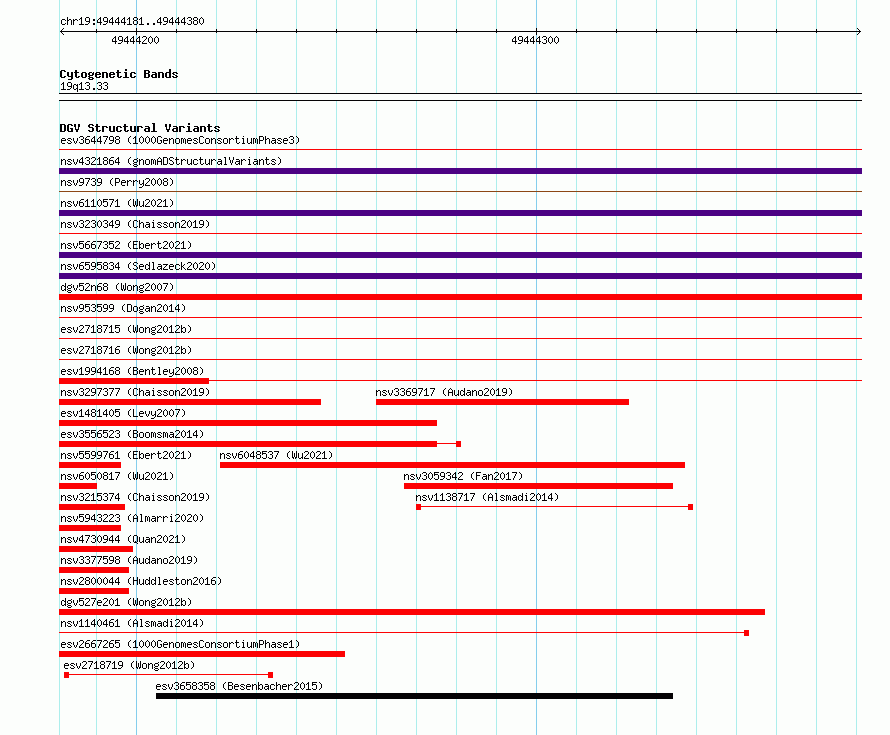The width and height of the screenshot is (890, 735).
Task: Open nsv3230349 (Chaisson2019) variant entry
Action: (135, 224)
